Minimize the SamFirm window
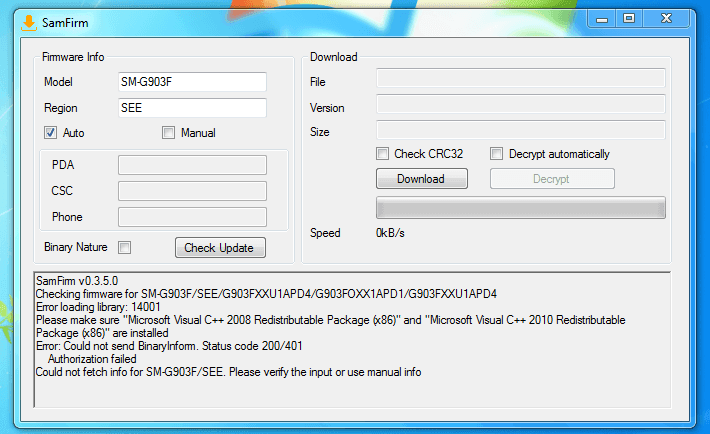The image size is (710, 434). [x=602, y=19]
